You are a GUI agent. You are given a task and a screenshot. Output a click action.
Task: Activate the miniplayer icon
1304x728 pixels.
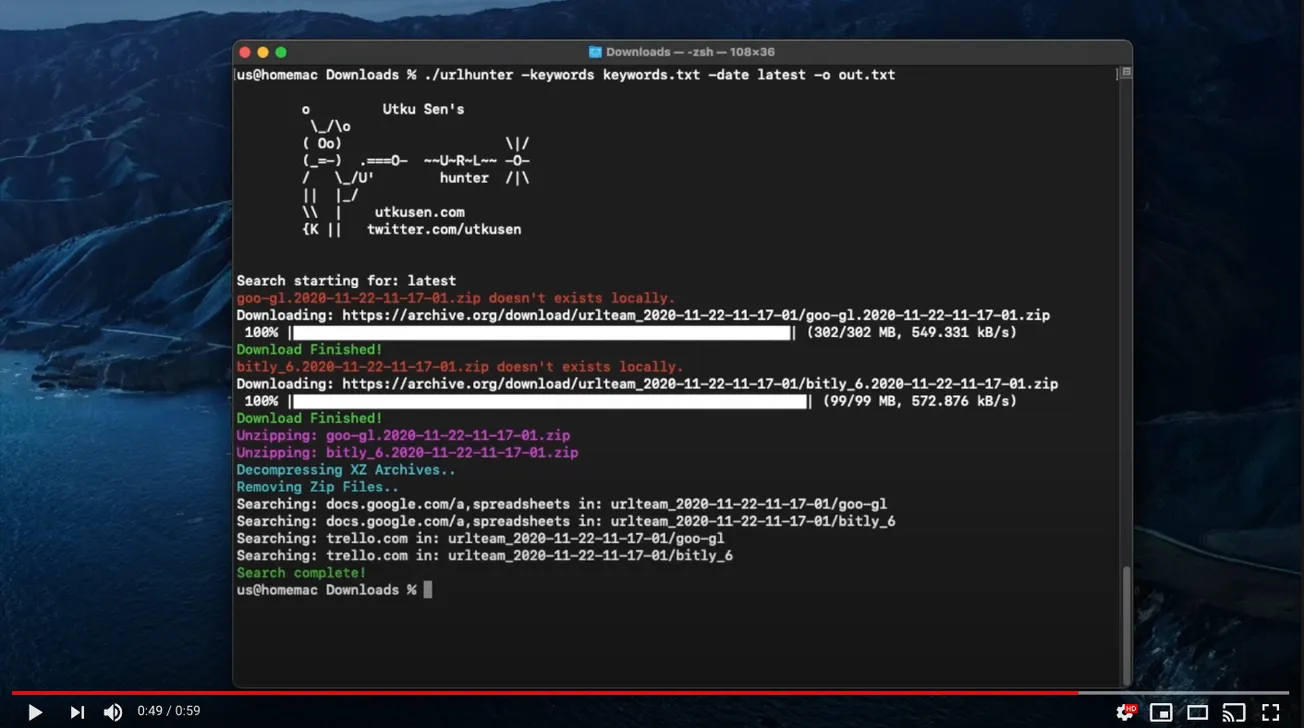[1161, 712]
